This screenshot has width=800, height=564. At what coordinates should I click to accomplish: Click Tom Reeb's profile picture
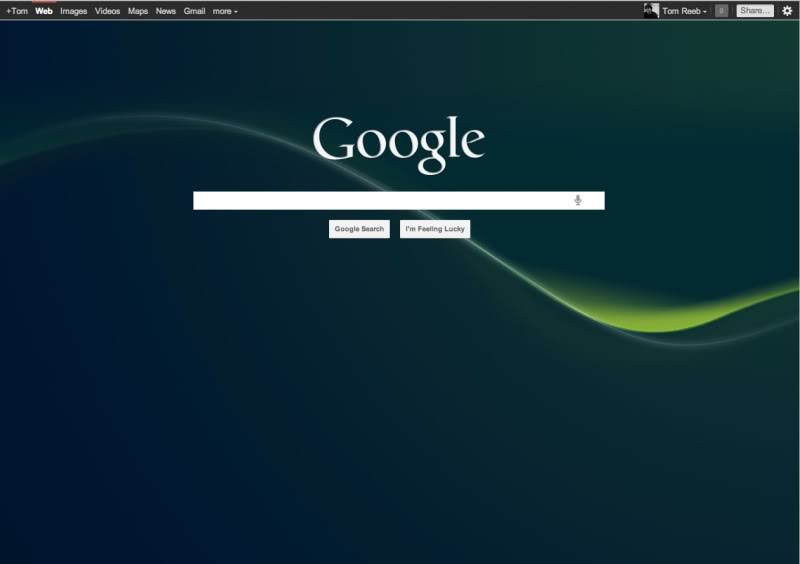[x=651, y=11]
